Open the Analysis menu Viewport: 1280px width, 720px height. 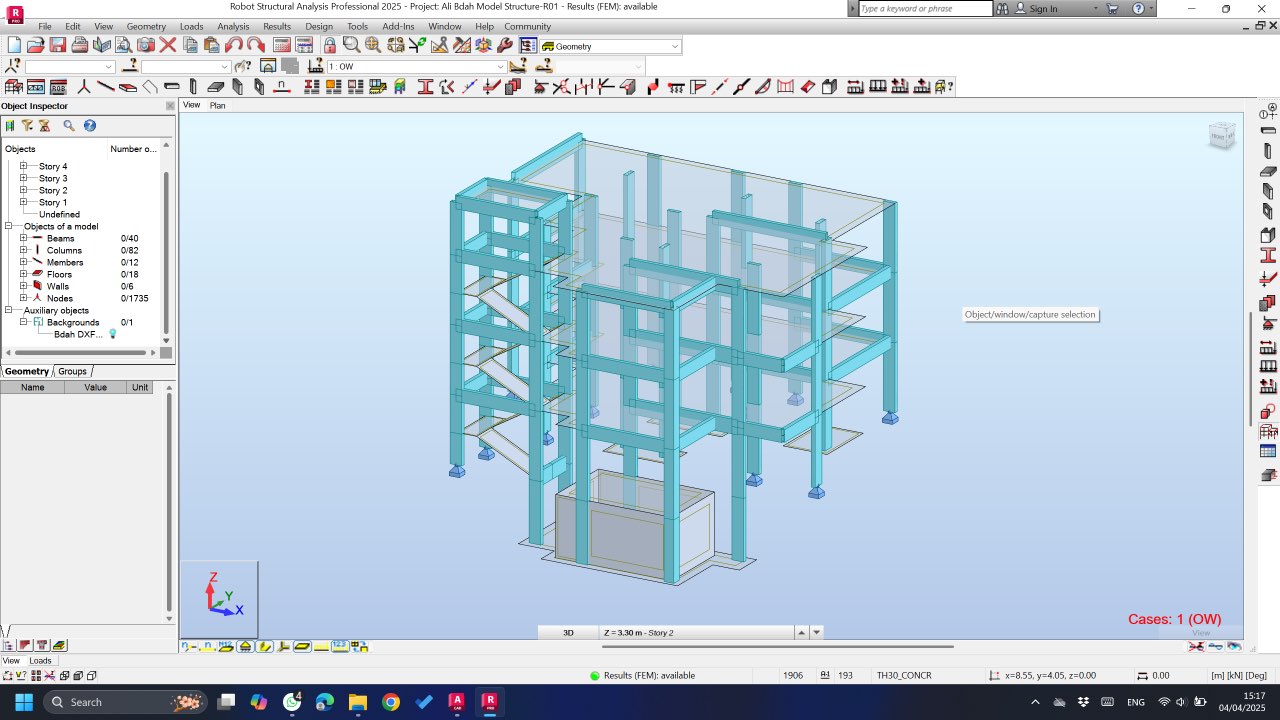(233, 26)
